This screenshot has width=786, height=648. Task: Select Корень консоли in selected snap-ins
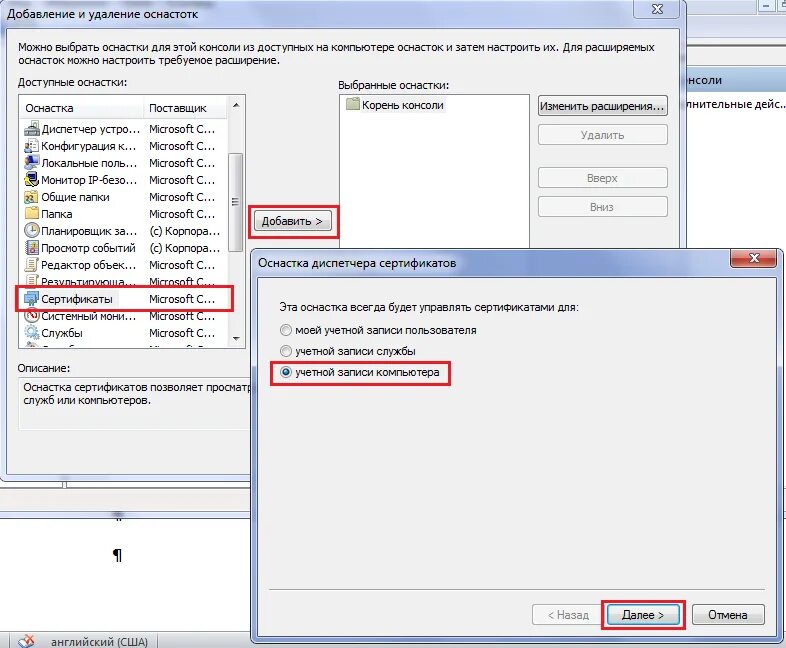tap(403, 105)
